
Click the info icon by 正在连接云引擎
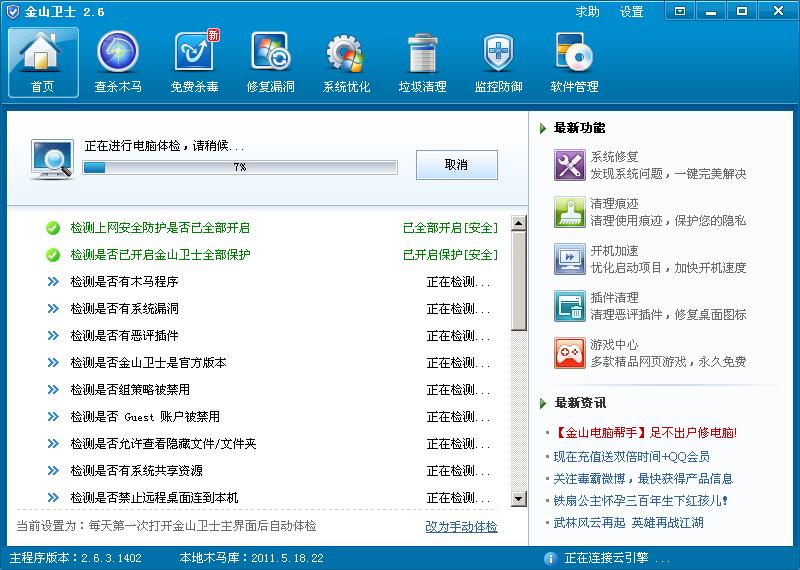[x=550, y=559]
